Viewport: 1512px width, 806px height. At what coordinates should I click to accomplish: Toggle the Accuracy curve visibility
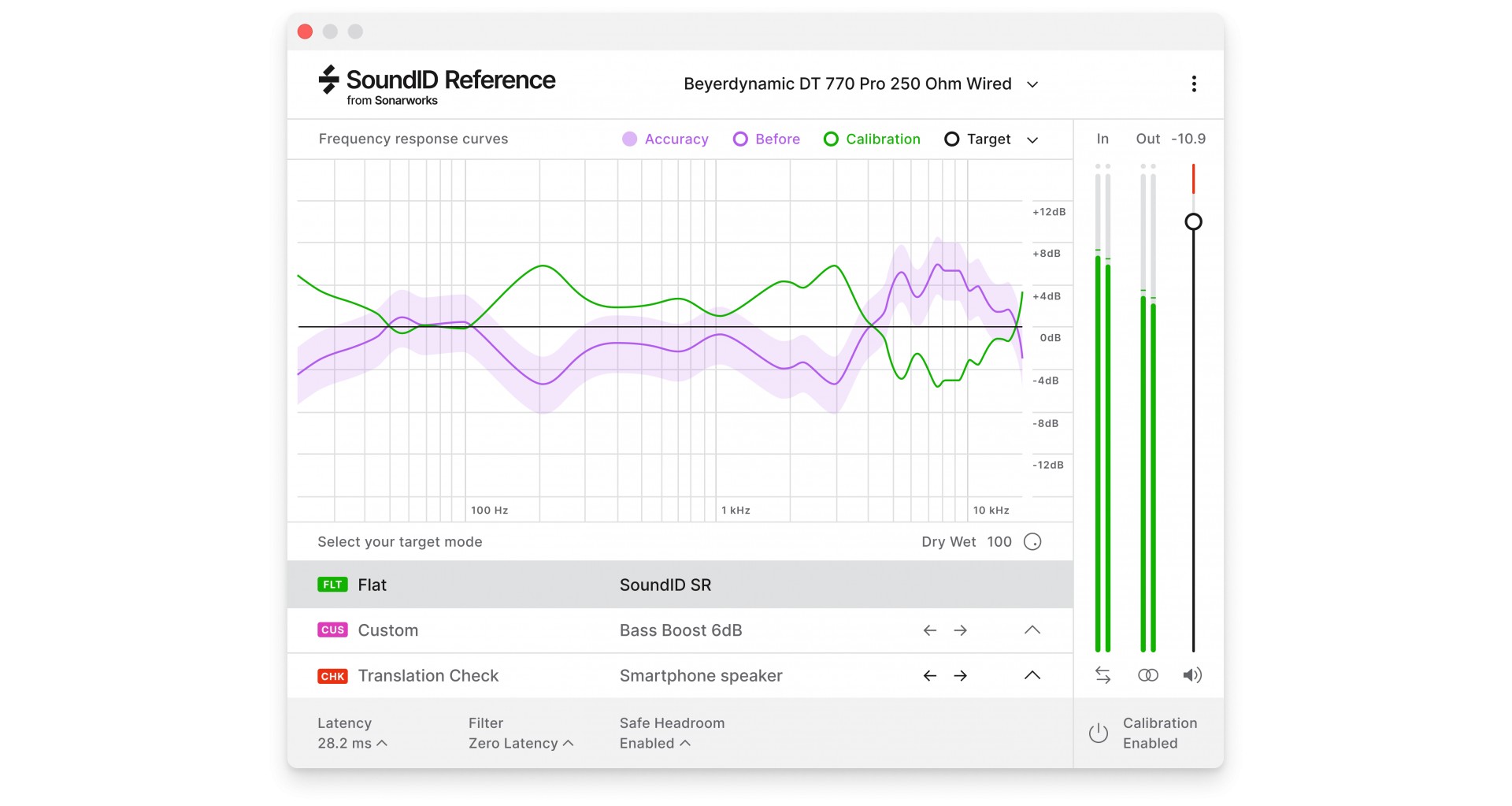(x=665, y=139)
